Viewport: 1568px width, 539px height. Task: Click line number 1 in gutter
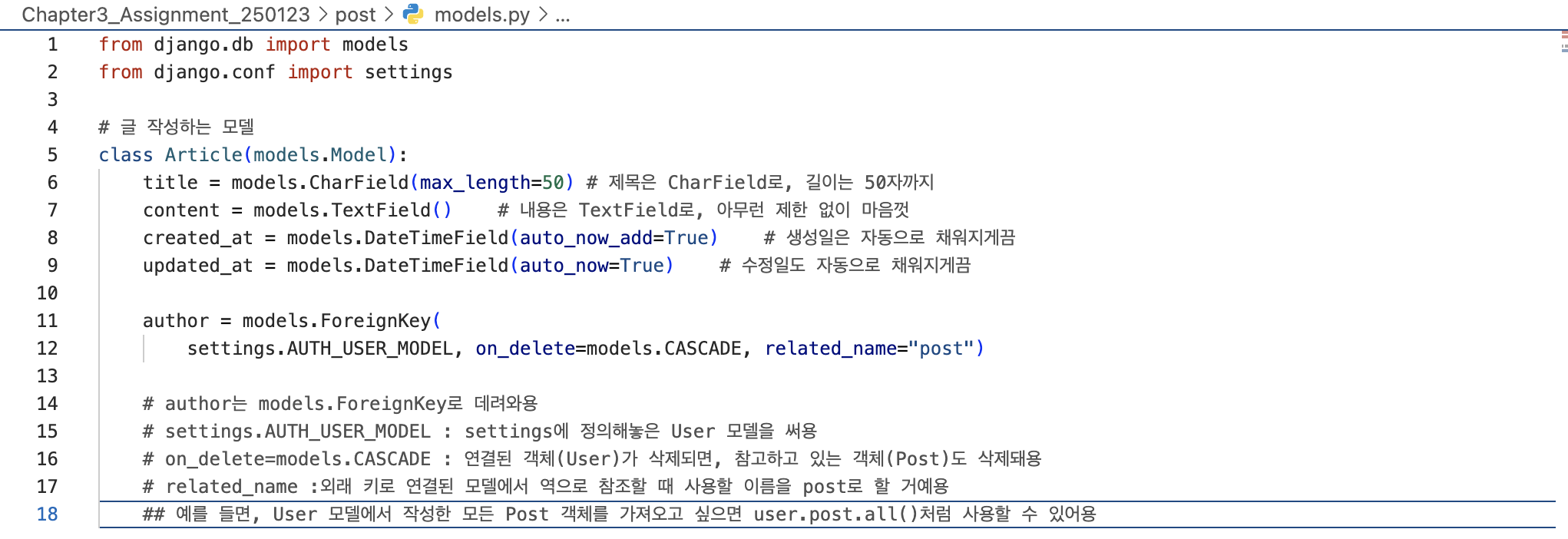tap(52, 45)
